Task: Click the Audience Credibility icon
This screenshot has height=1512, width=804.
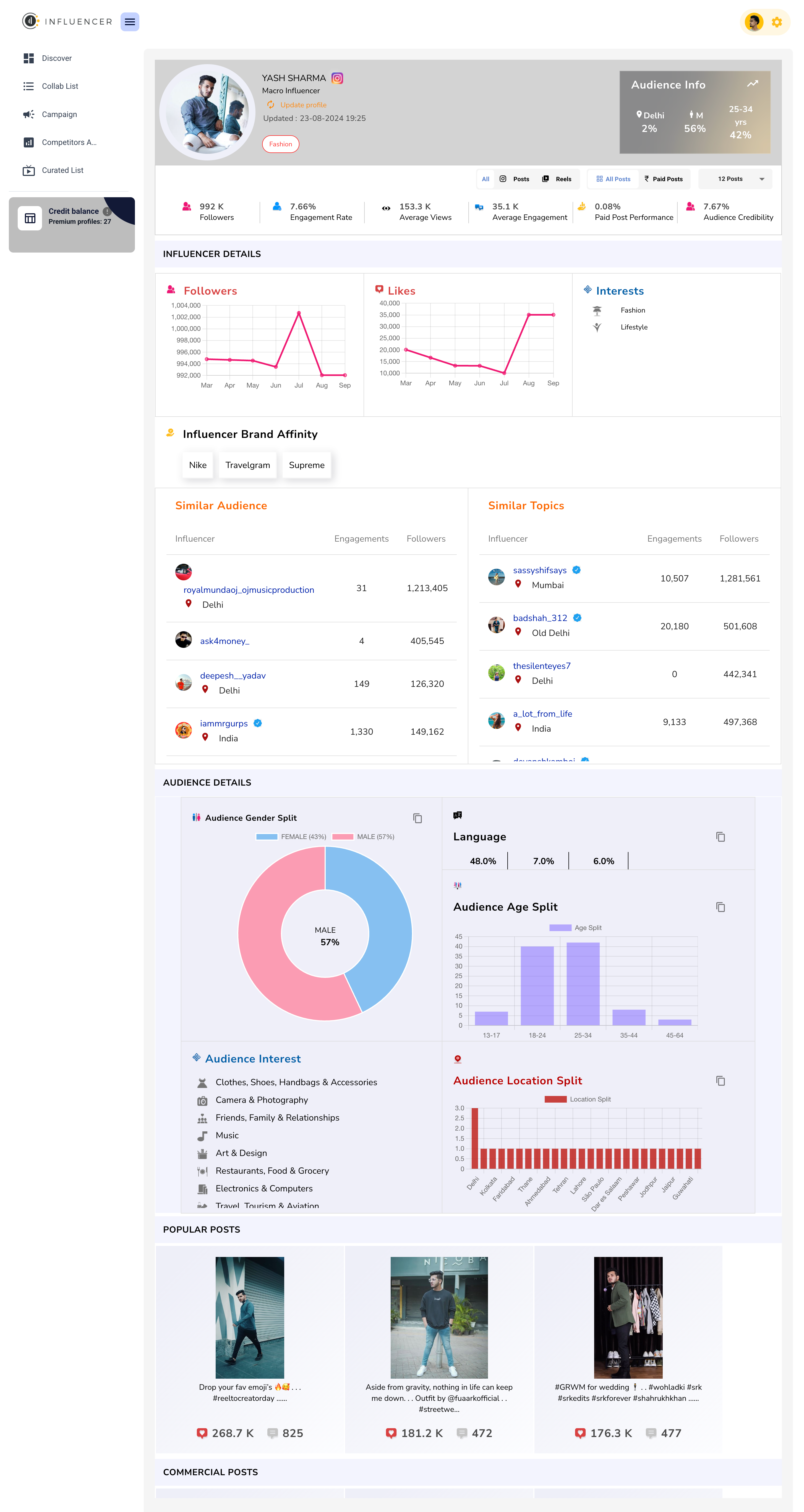Action: pos(691,207)
